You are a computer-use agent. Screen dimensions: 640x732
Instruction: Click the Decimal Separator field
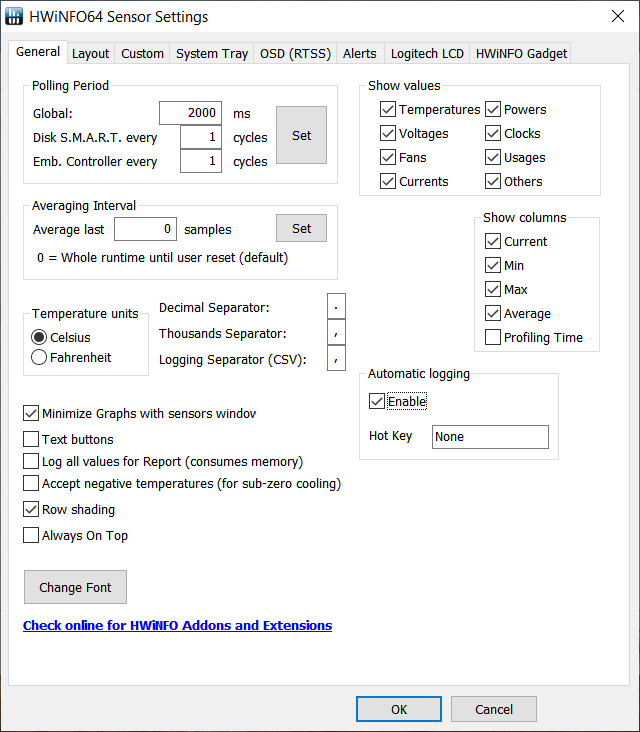[x=336, y=306]
